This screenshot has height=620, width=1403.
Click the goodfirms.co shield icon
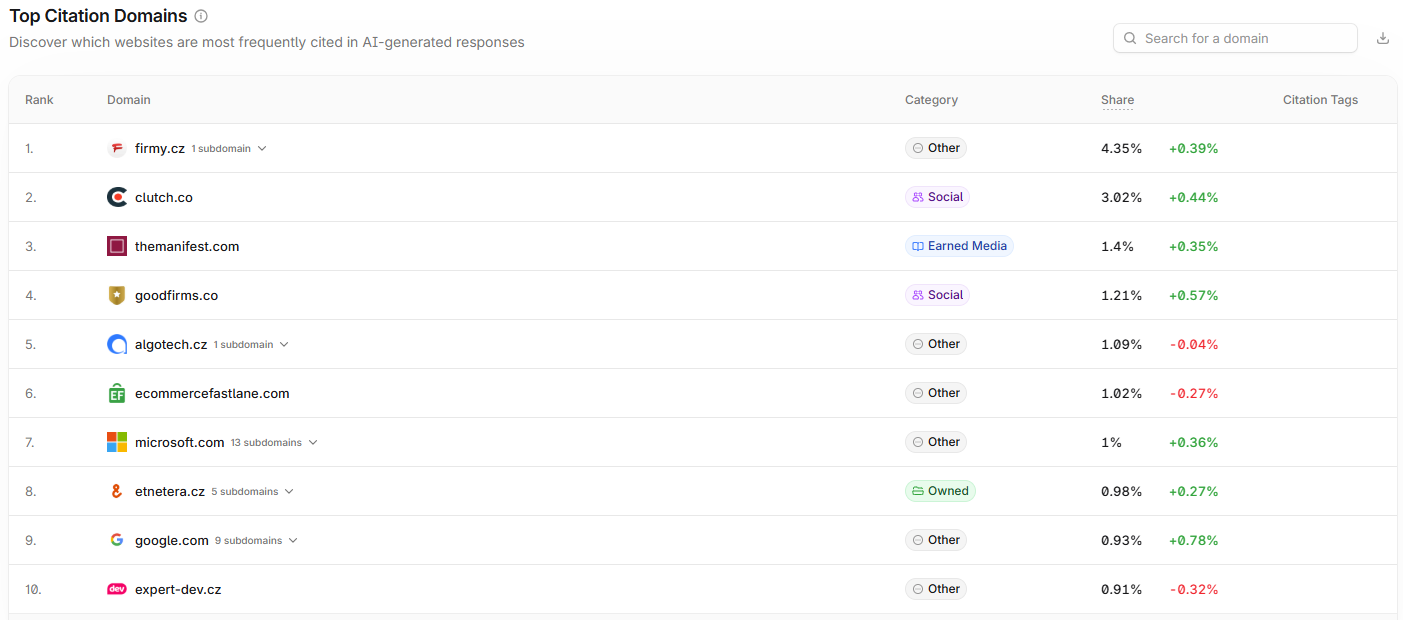[117, 295]
